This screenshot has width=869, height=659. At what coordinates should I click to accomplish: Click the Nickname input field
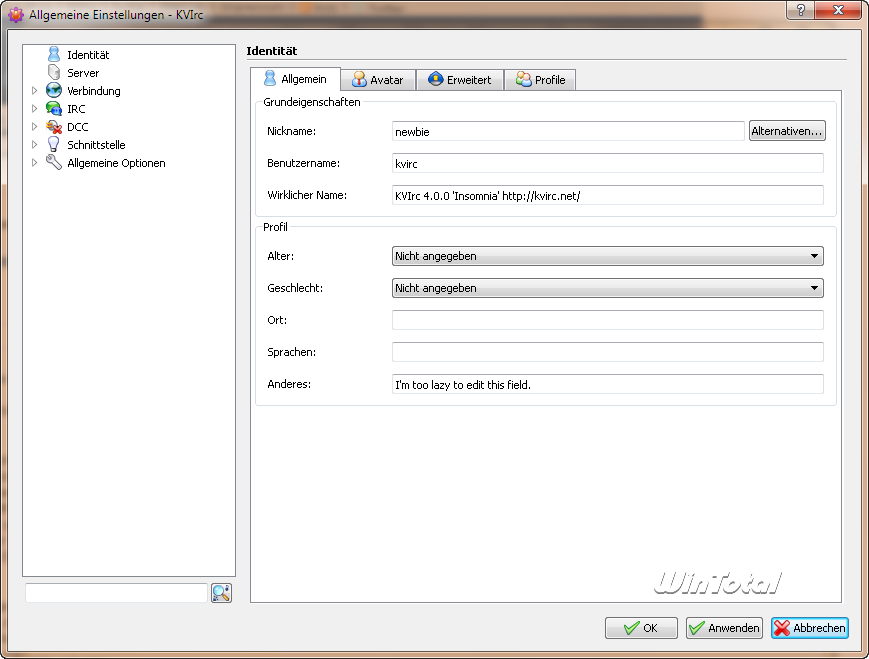[568, 131]
